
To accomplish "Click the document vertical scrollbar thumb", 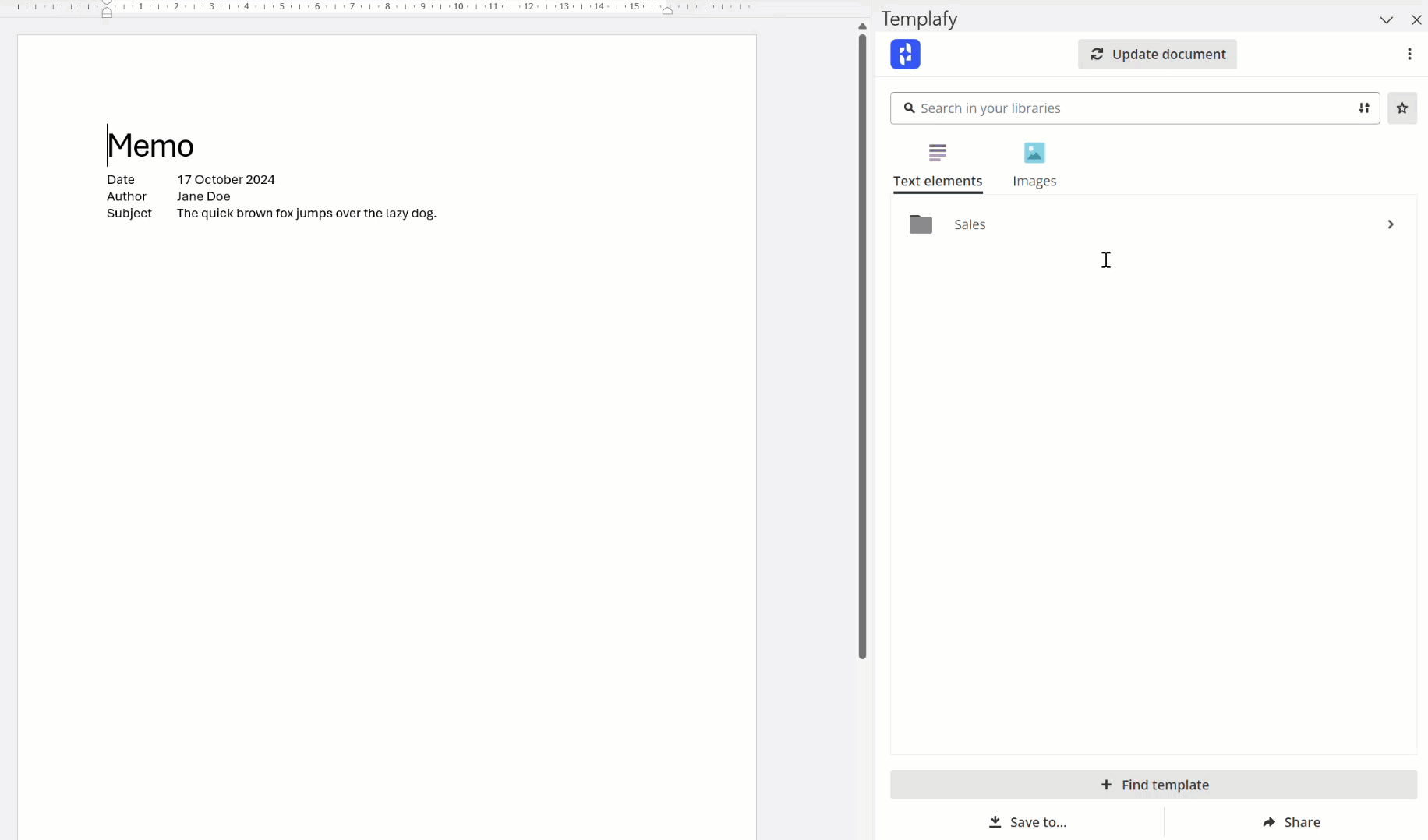I will click(x=862, y=343).
